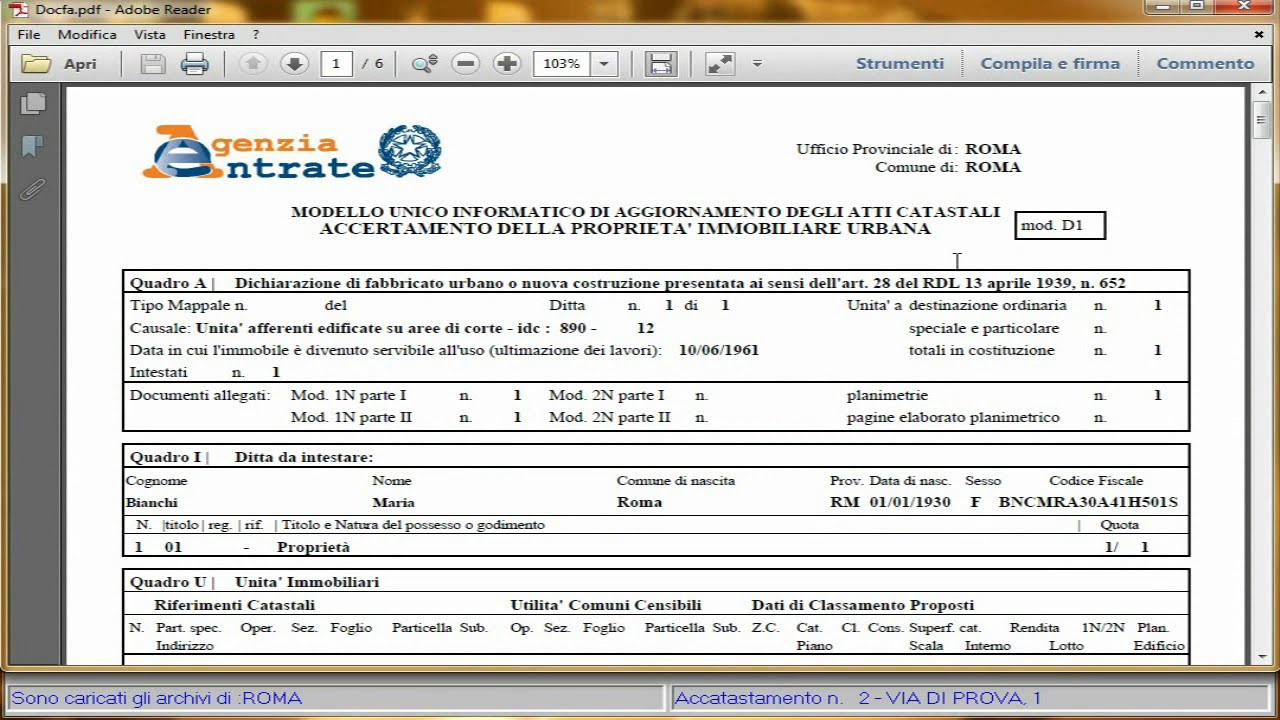Screen dimensions: 1280x720
Task: Click the "Quadro U" heading
Action: 167,582
